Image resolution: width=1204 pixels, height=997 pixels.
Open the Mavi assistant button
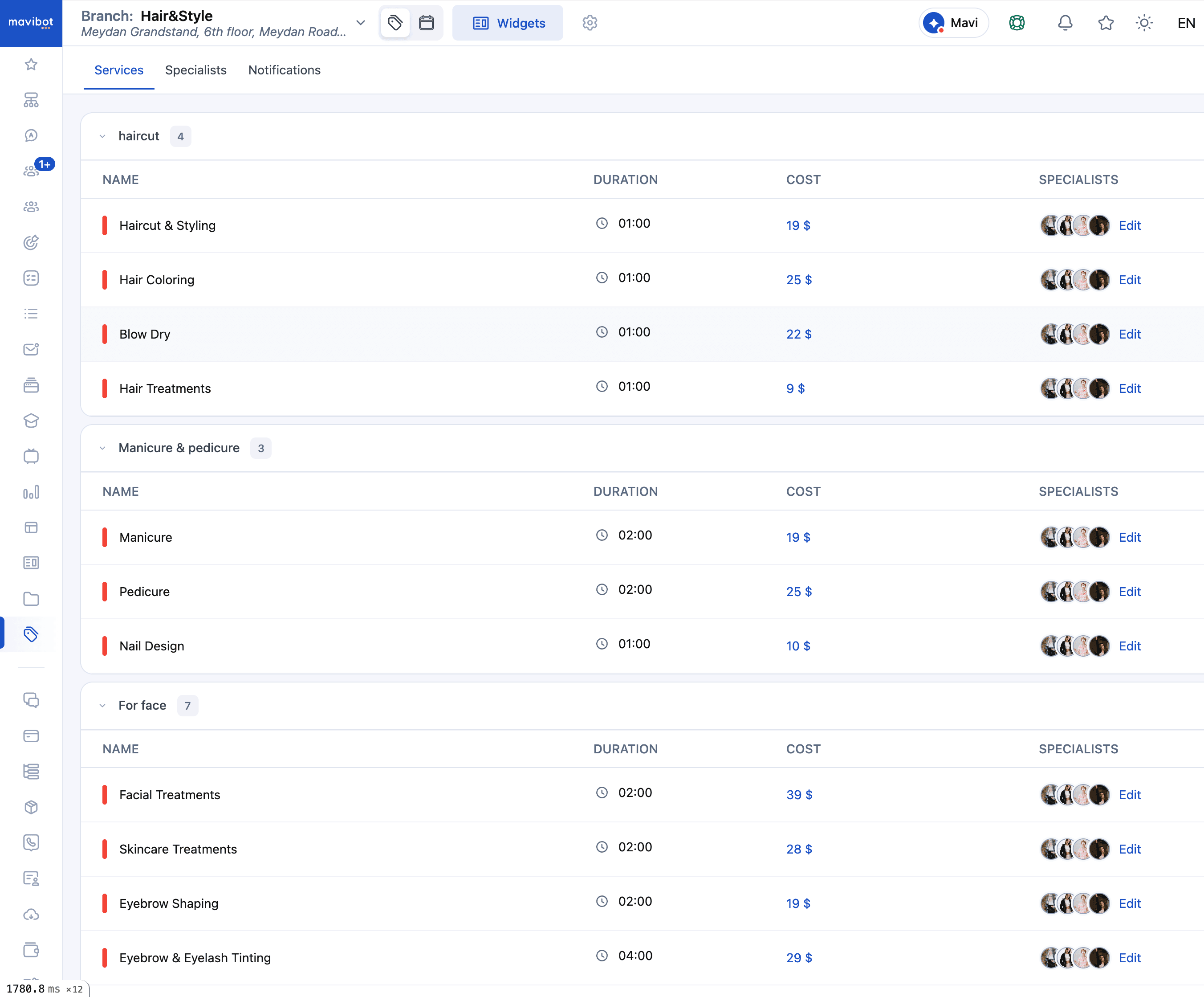click(x=954, y=23)
